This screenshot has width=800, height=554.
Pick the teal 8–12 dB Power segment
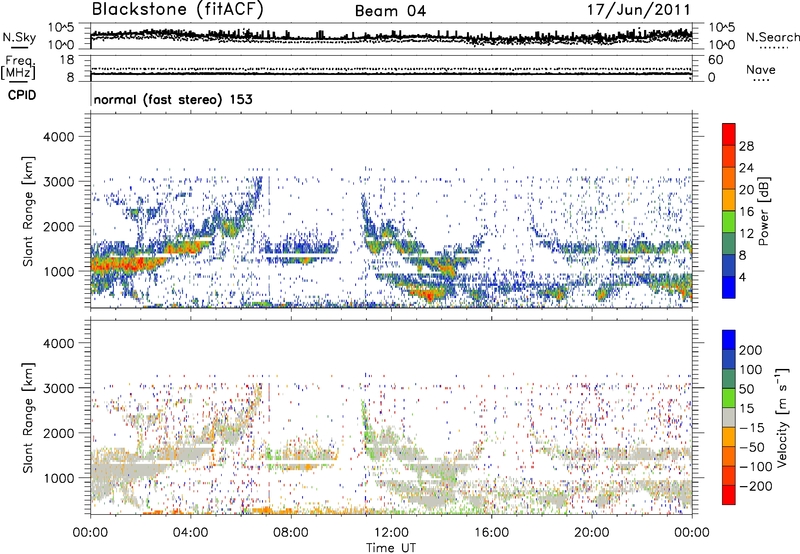tap(729, 244)
